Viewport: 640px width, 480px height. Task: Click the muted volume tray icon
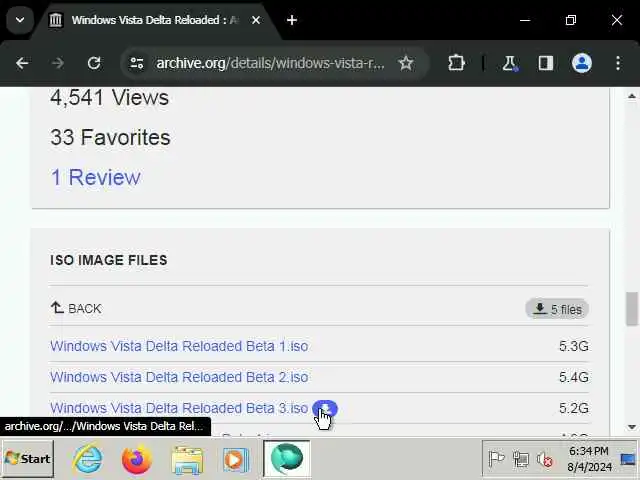click(x=544, y=460)
